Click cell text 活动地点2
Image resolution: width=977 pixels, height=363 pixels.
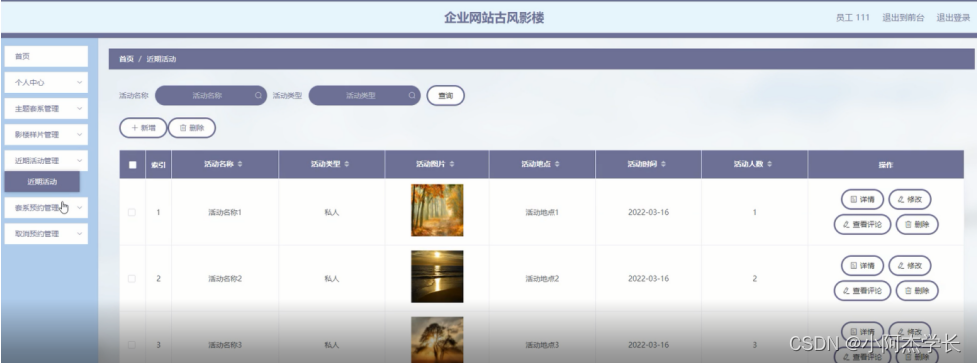pyautogui.click(x=542, y=278)
